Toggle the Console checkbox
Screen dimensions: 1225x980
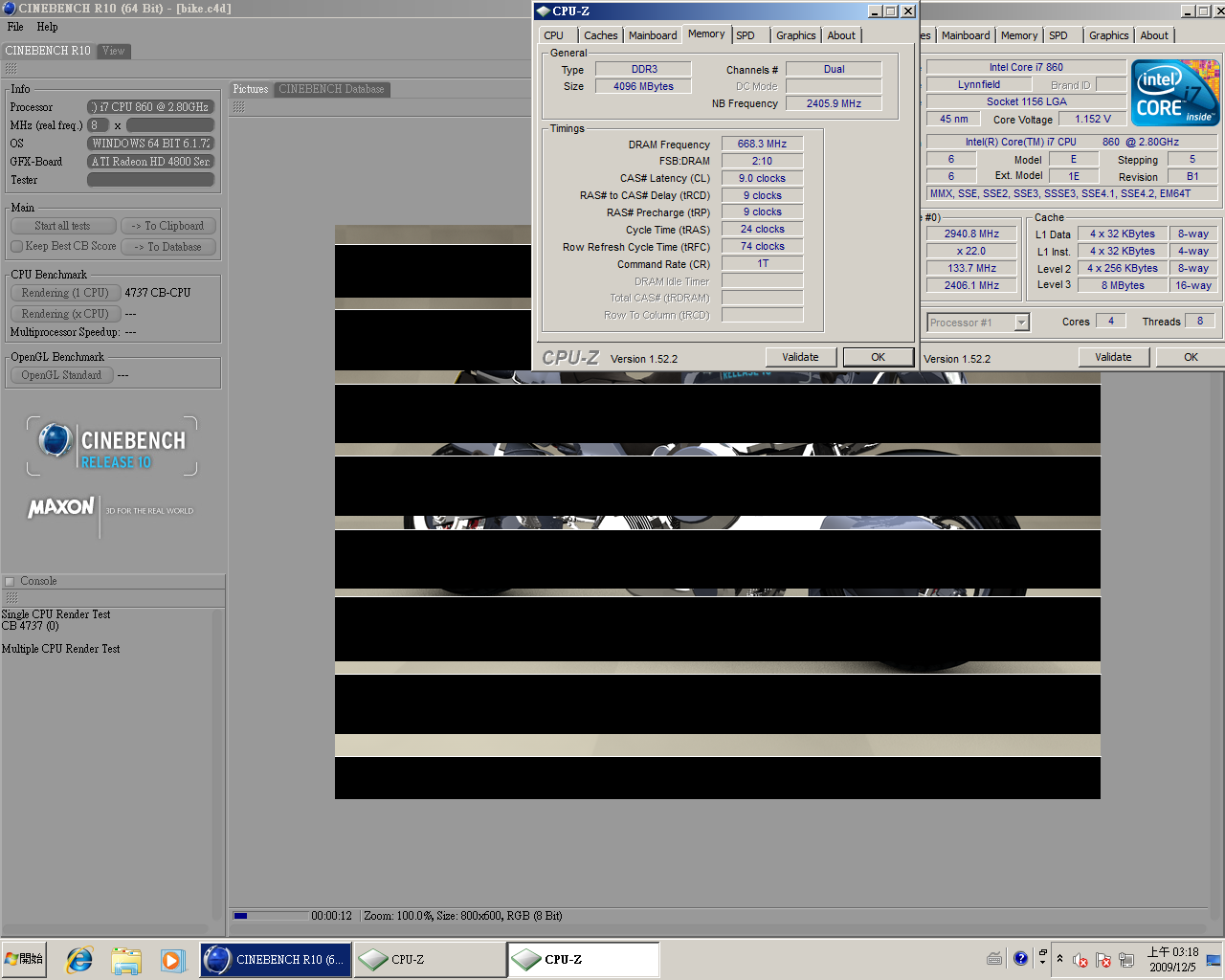click(x=10, y=581)
